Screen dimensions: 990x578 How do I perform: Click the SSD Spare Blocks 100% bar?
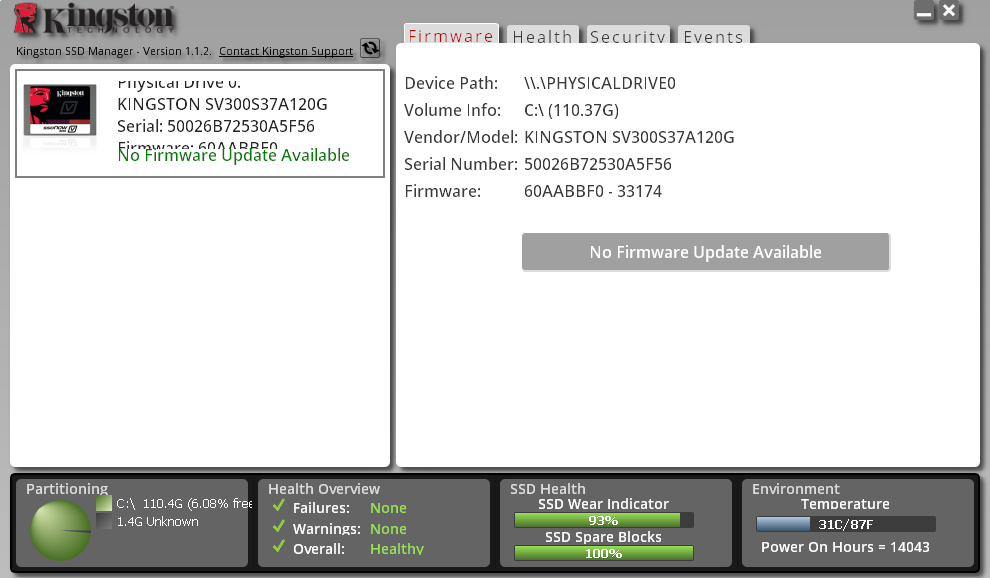point(604,553)
